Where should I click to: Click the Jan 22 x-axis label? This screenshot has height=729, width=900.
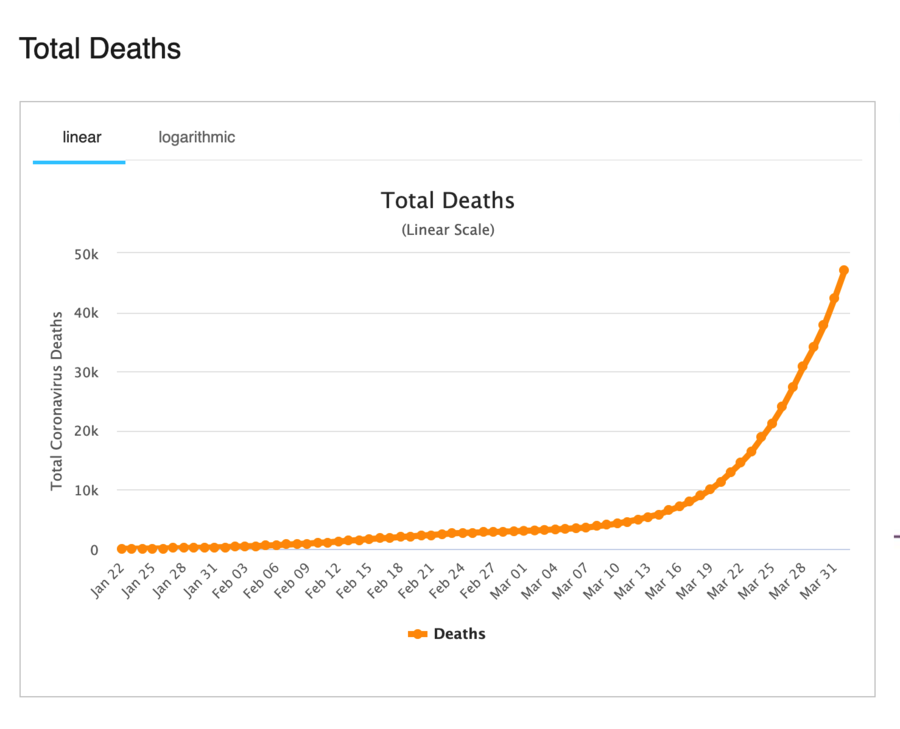point(110,578)
